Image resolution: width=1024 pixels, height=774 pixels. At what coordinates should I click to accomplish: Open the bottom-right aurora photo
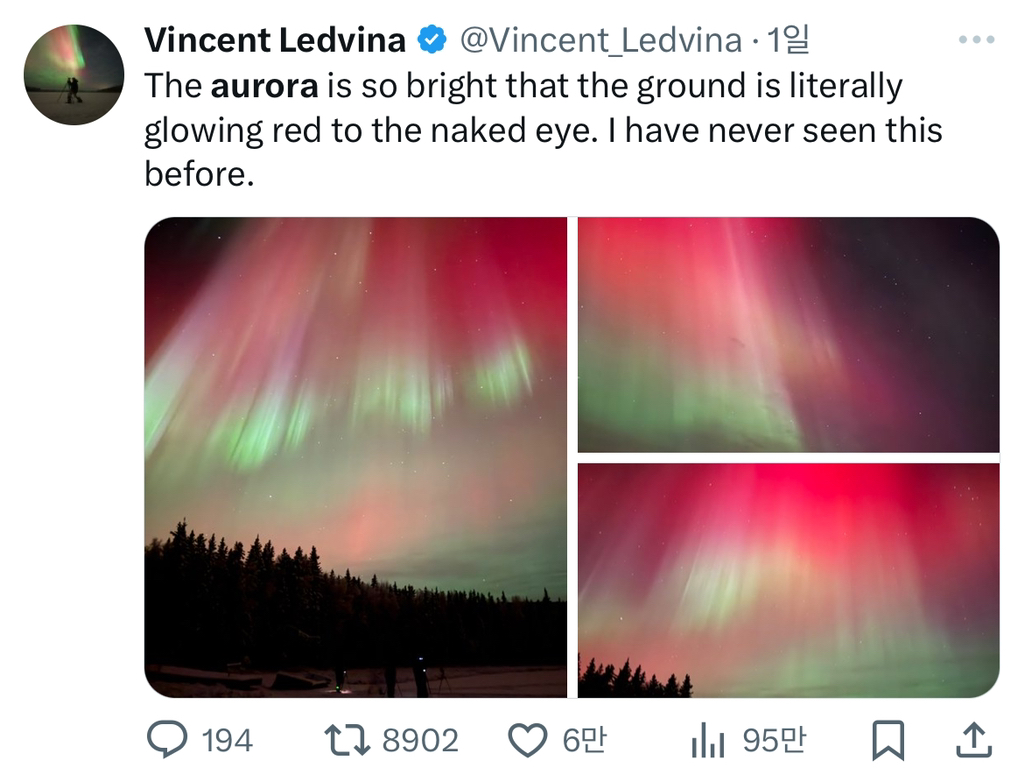coord(788,580)
